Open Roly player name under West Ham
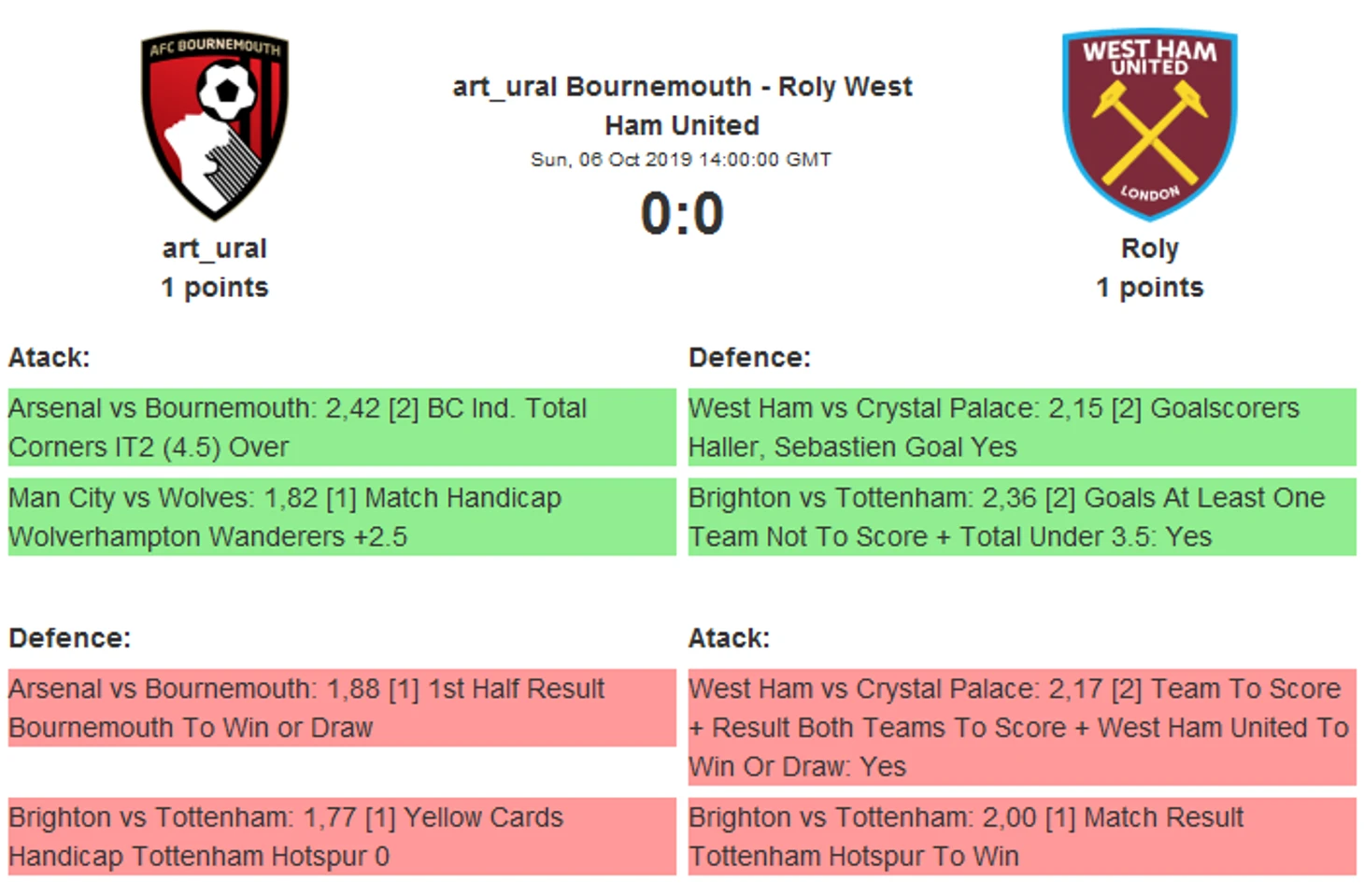 point(1149,249)
